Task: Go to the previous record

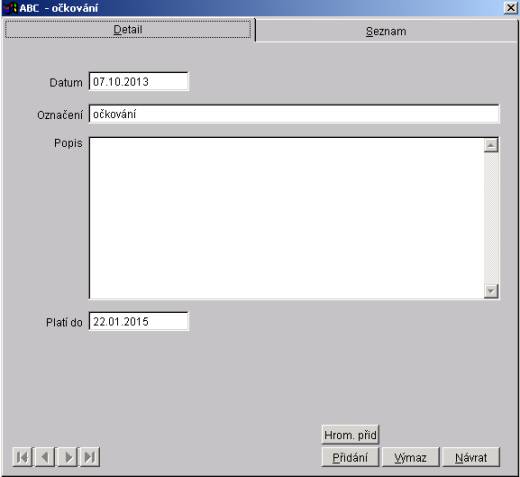Action: point(45,457)
